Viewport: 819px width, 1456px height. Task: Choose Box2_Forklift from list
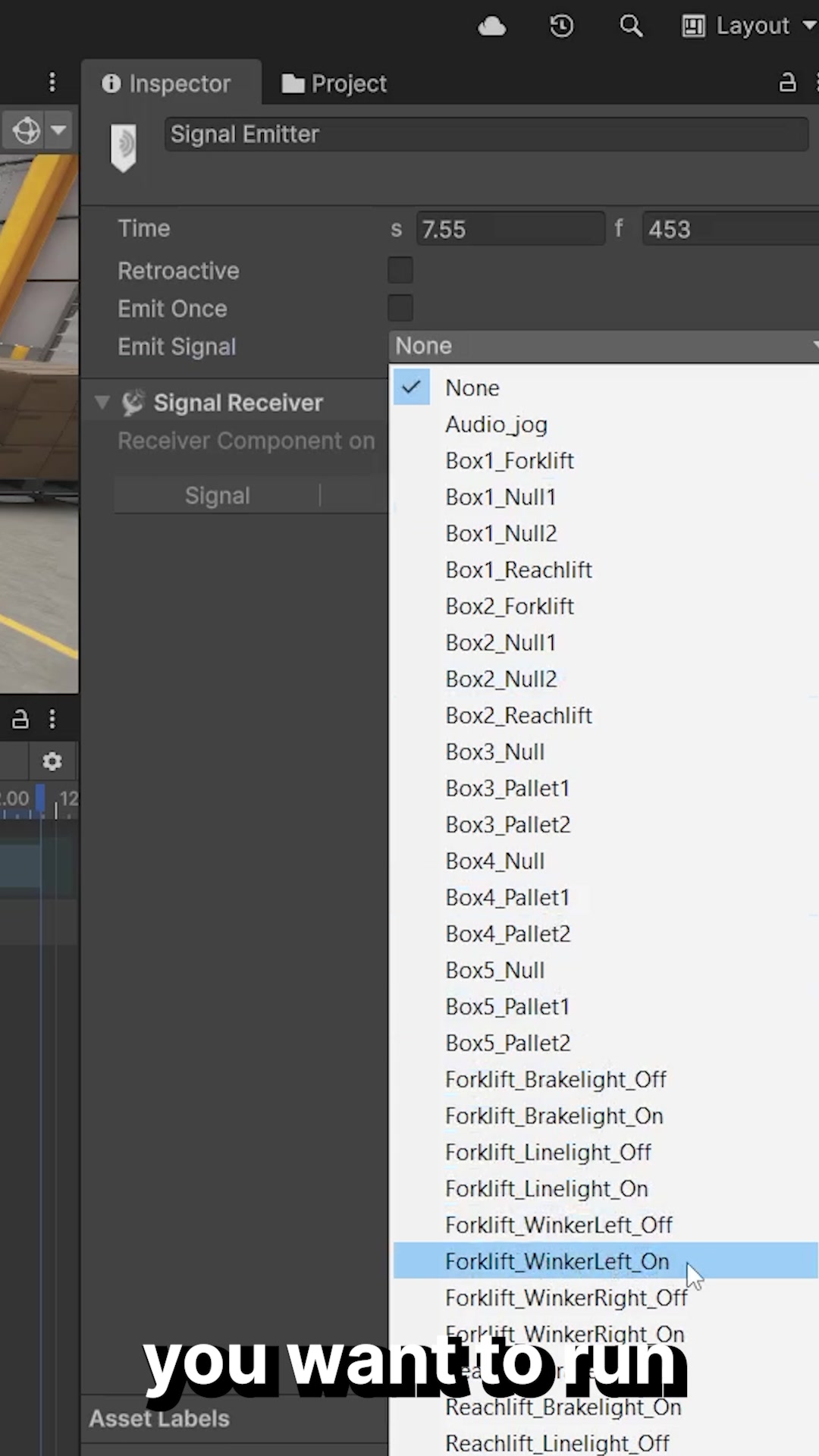605,606
